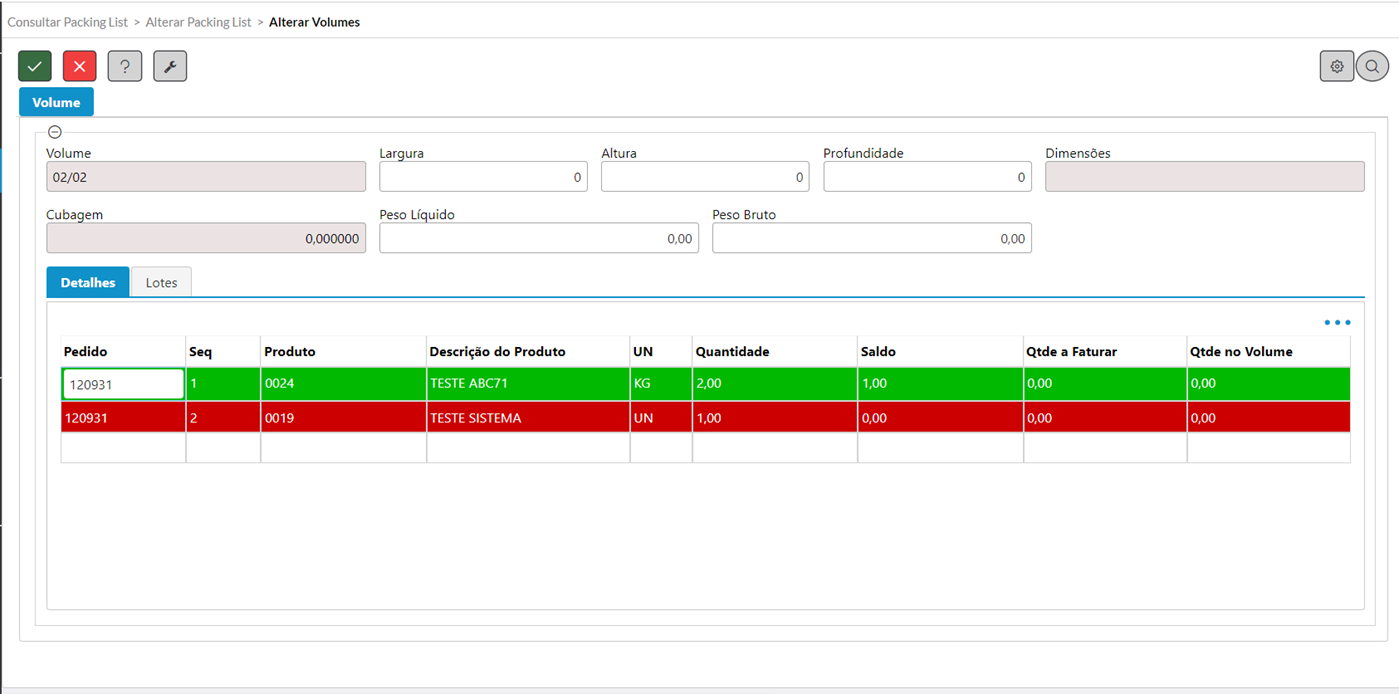Image resolution: width=1399 pixels, height=694 pixels.
Task: Open settings via the gear icon
Action: 1336,66
